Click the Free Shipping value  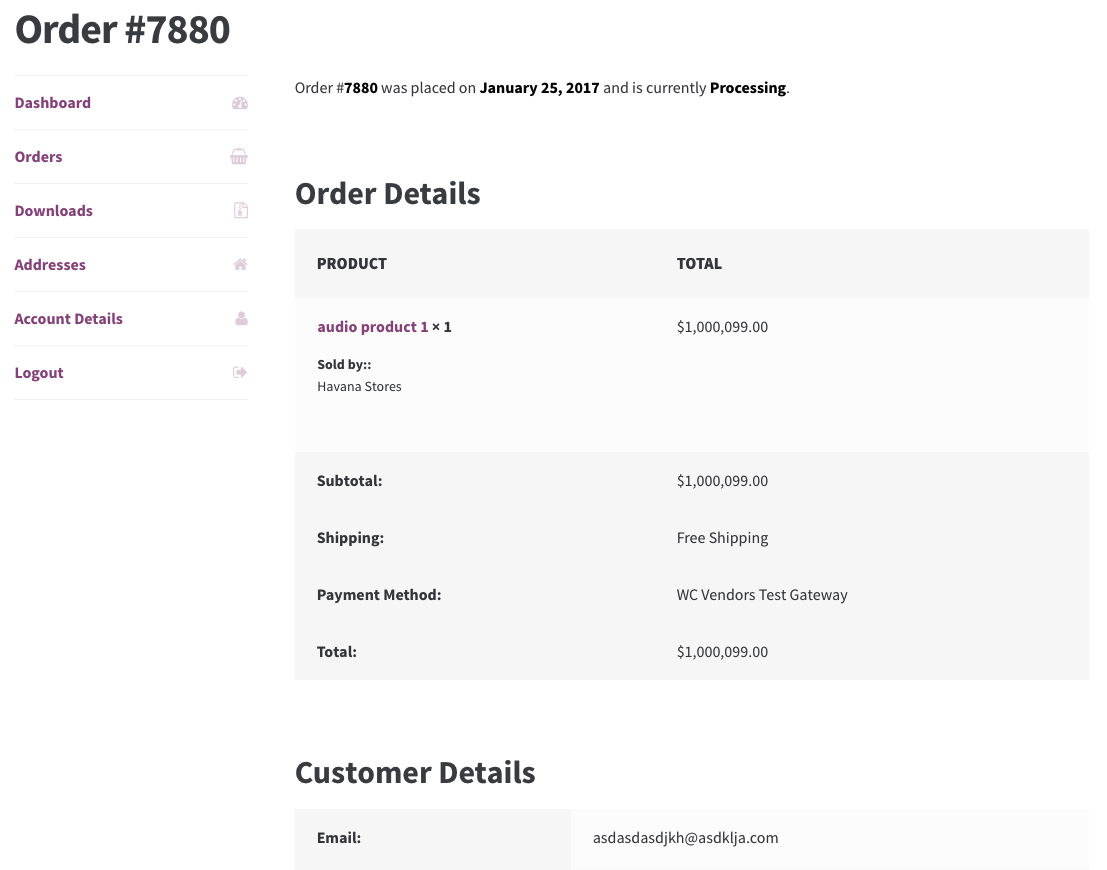click(x=722, y=538)
